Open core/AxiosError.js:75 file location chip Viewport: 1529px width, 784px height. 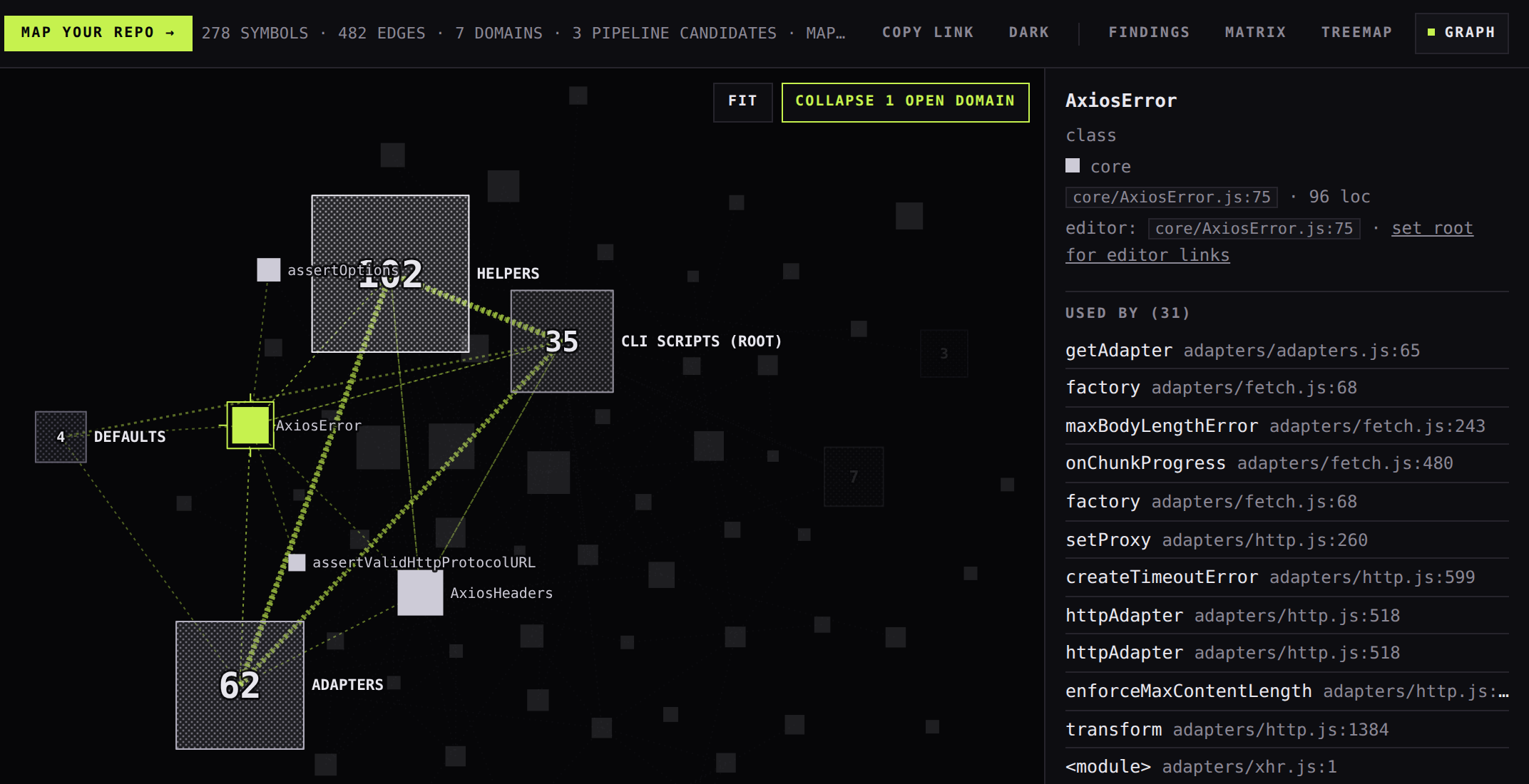[x=1171, y=197]
